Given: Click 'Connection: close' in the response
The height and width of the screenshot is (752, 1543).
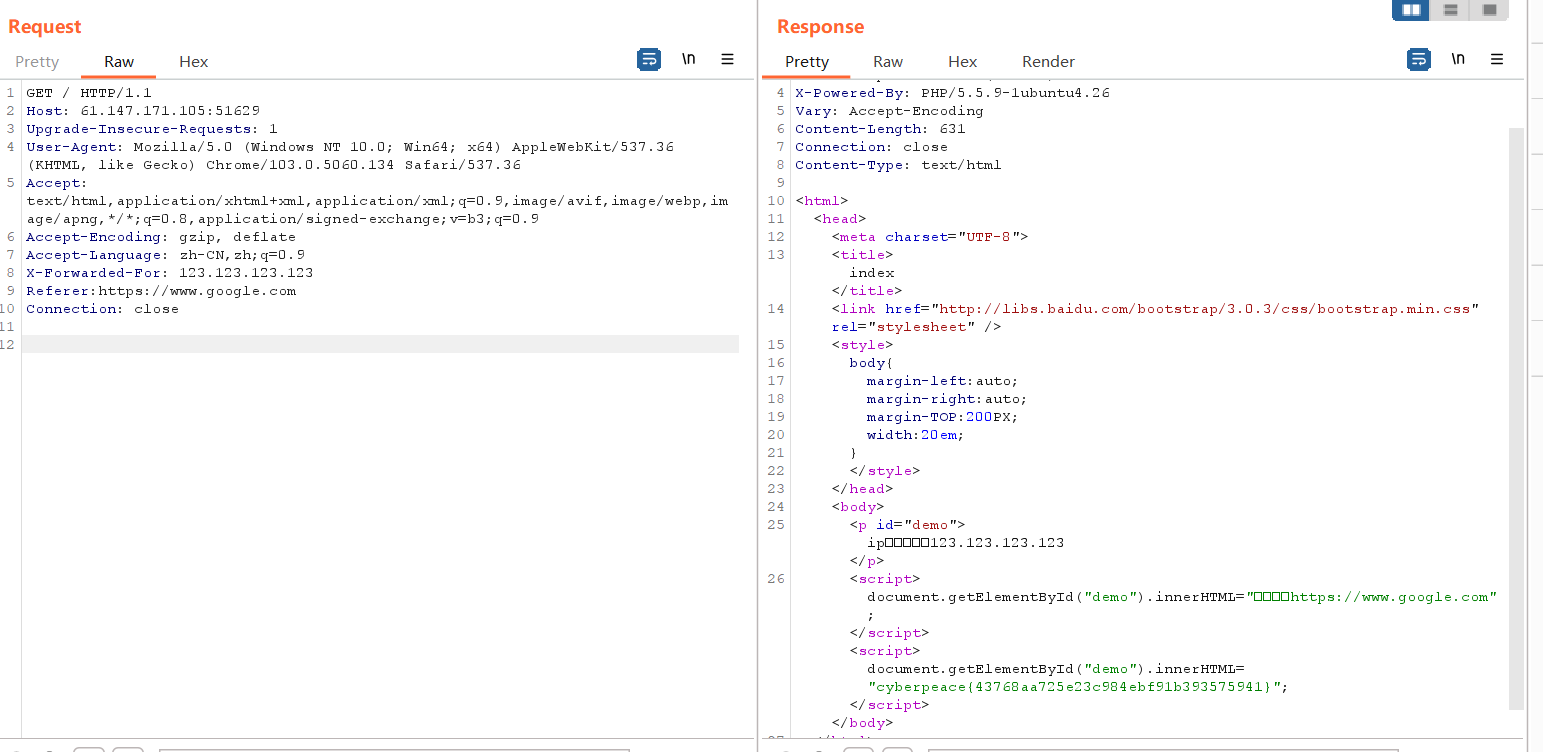Looking at the screenshot, I should 871,147.
